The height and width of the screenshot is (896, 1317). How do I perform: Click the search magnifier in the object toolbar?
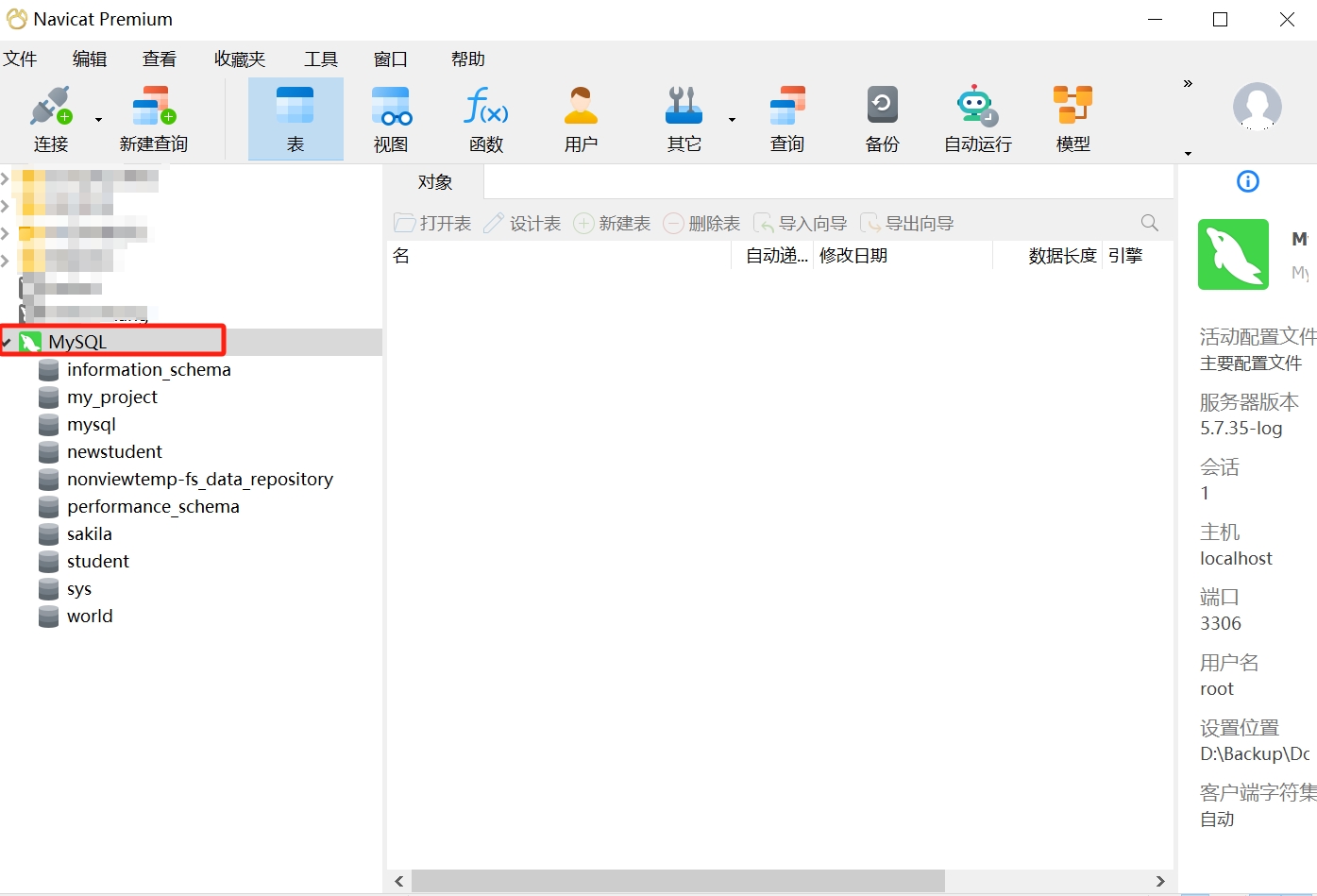click(x=1149, y=223)
